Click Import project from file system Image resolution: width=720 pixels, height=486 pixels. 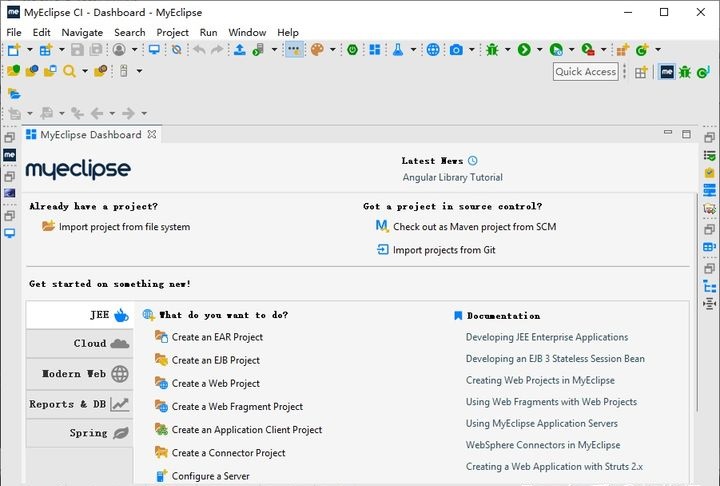click(124, 227)
